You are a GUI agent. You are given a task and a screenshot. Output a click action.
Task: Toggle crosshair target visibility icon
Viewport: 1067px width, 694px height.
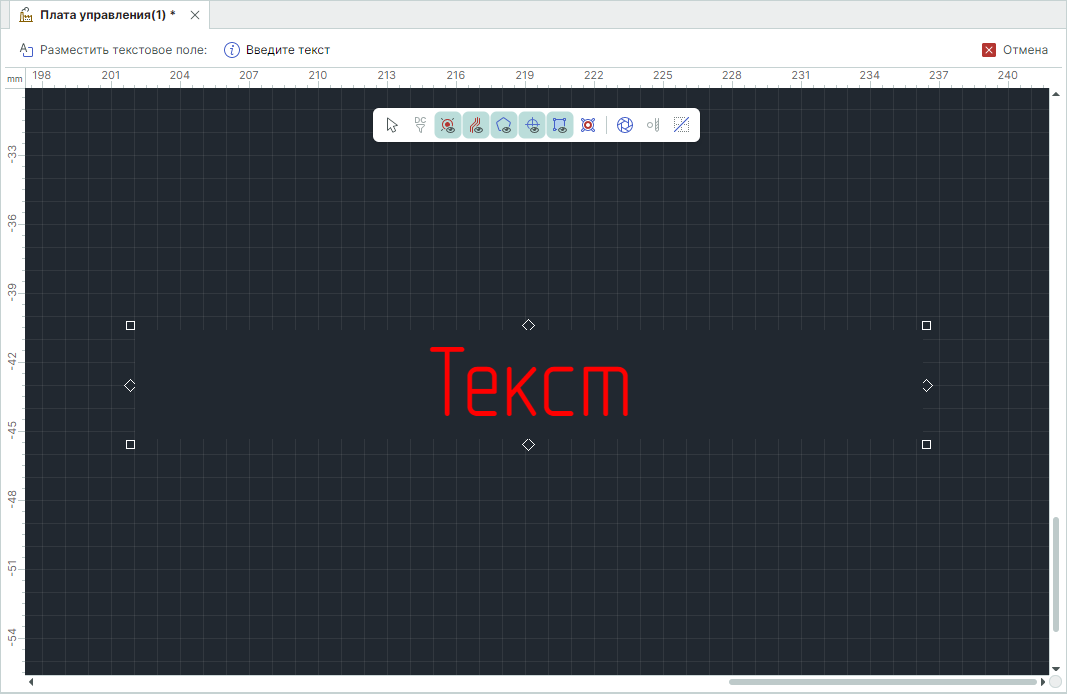[x=532, y=125]
